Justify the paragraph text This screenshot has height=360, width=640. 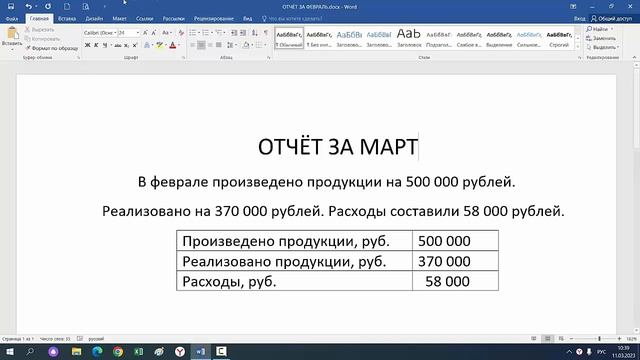click(219, 45)
